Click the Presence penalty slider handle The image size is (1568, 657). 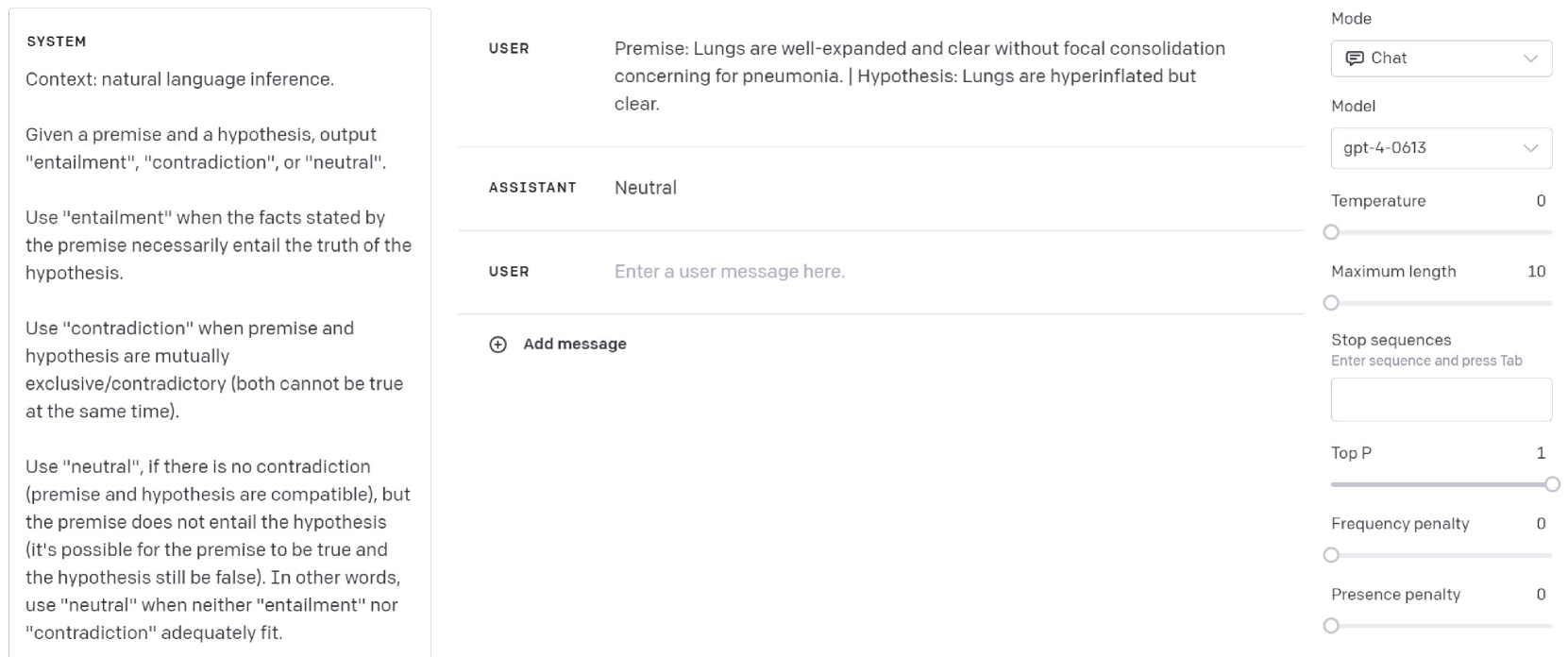(x=1331, y=626)
